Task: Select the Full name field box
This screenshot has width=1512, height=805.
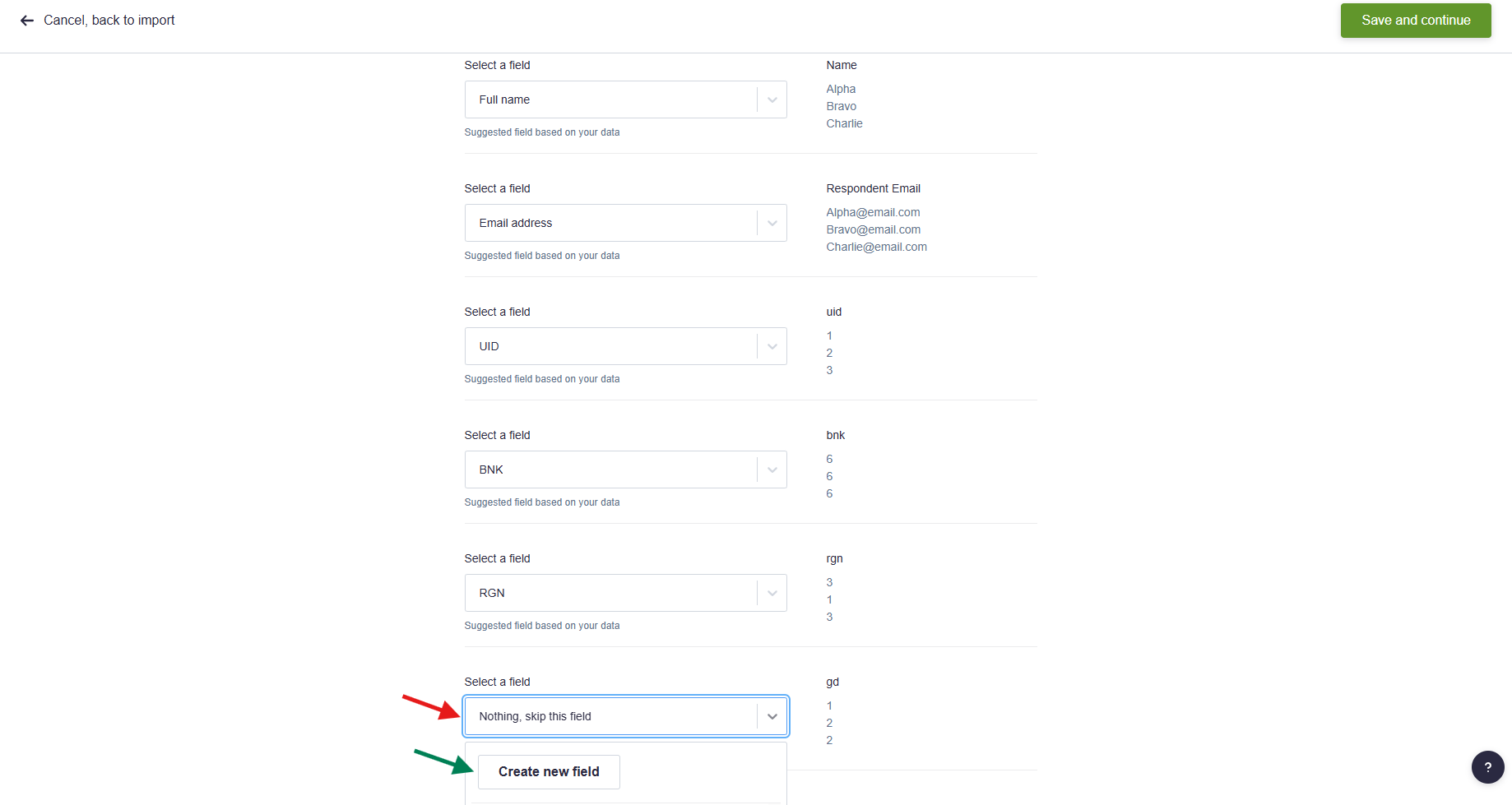Action: click(625, 99)
